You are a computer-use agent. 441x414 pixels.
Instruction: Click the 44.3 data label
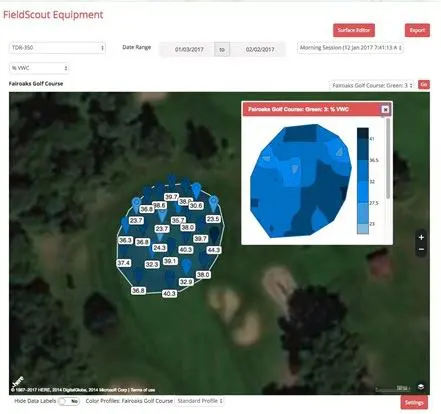(x=214, y=250)
